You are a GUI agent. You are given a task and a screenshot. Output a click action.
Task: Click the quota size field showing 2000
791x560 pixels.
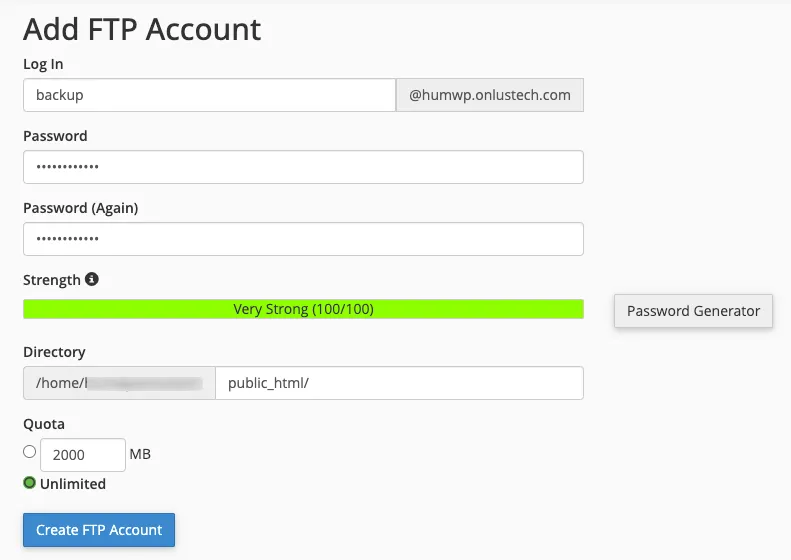(x=82, y=455)
